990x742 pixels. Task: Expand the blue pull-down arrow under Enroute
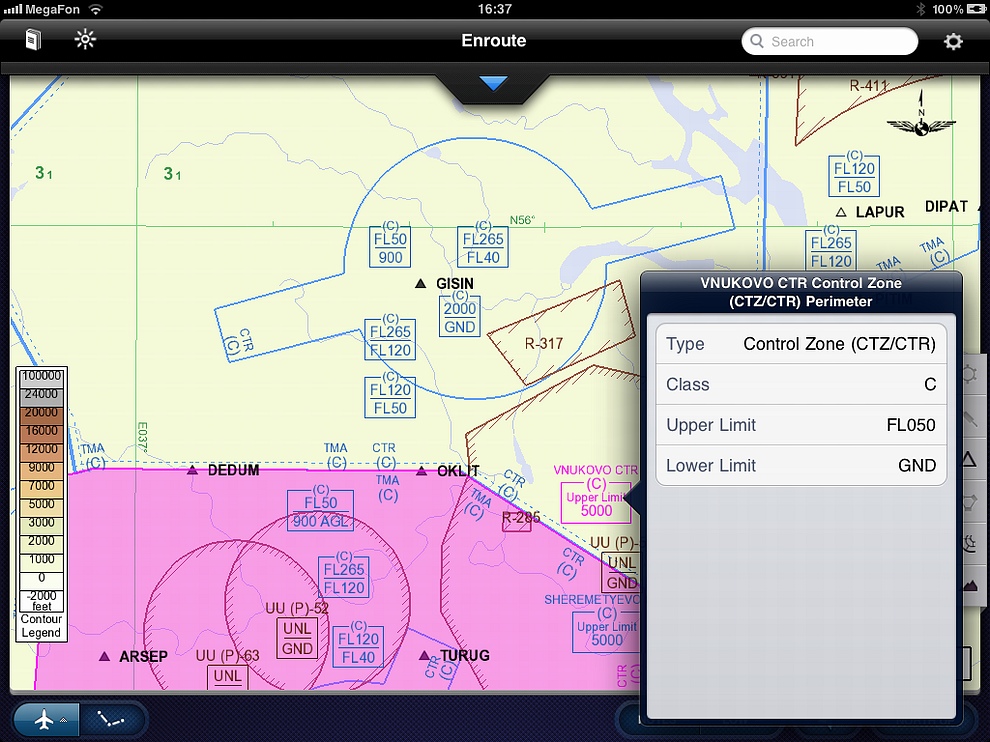494,84
